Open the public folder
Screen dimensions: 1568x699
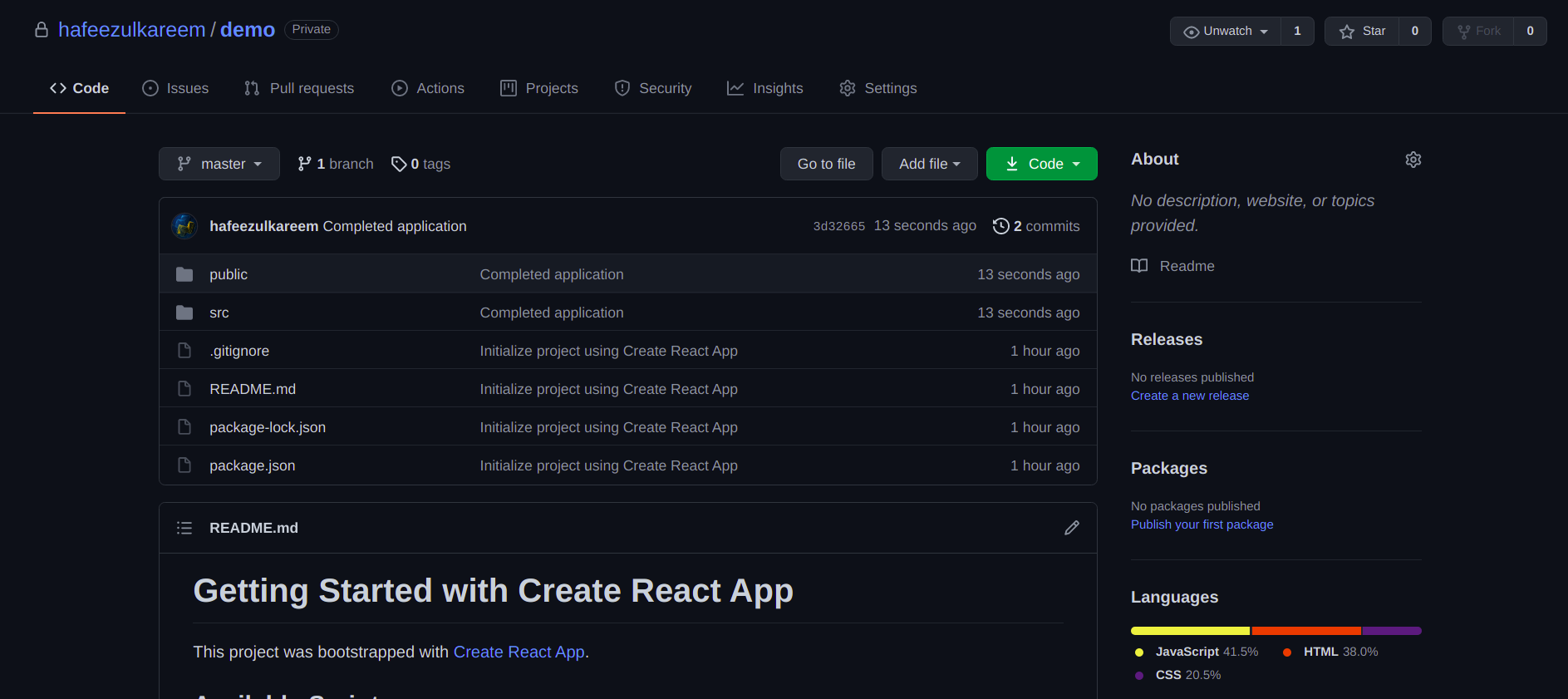[x=229, y=274]
